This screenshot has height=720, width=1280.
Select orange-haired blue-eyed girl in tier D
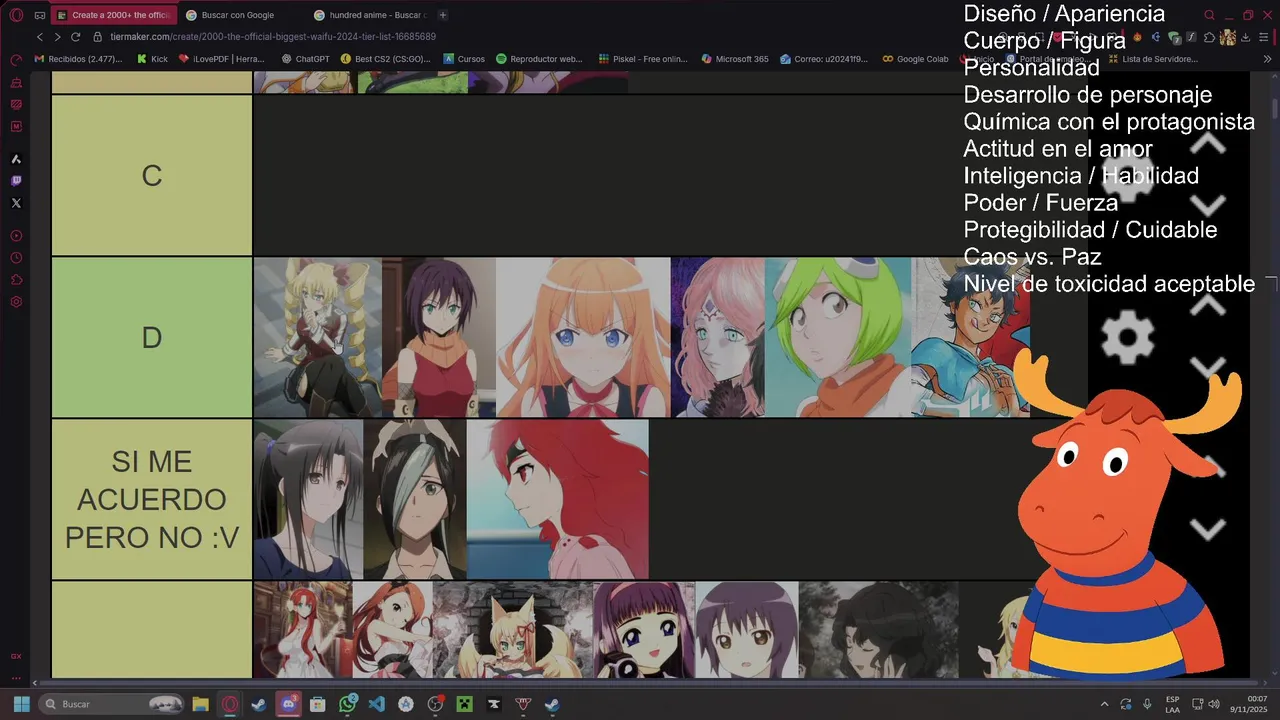coord(583,337)
